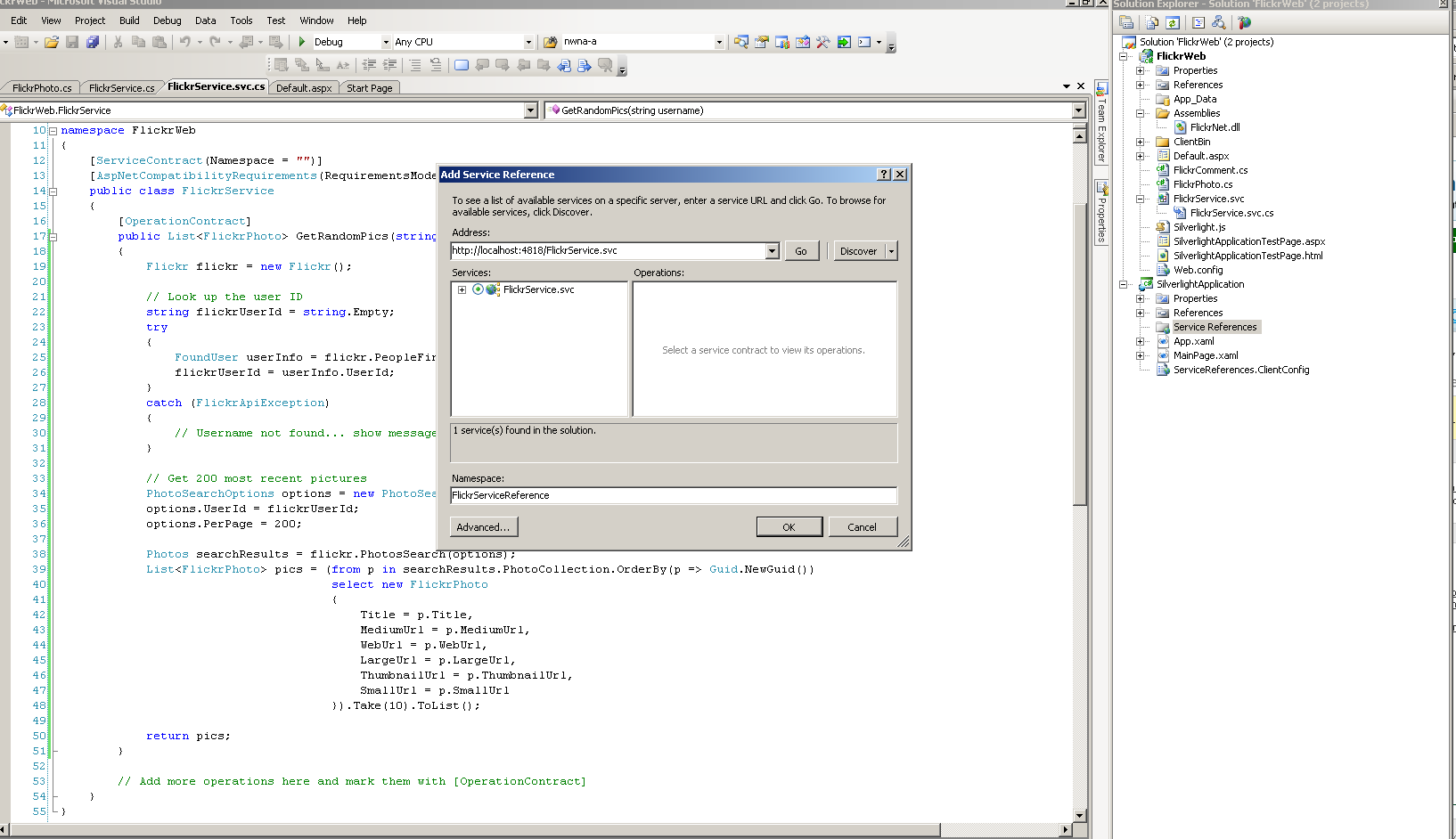Switch to the Start Page tab
The width and height of the screenshot is (1456, 839).
(369, 87)
